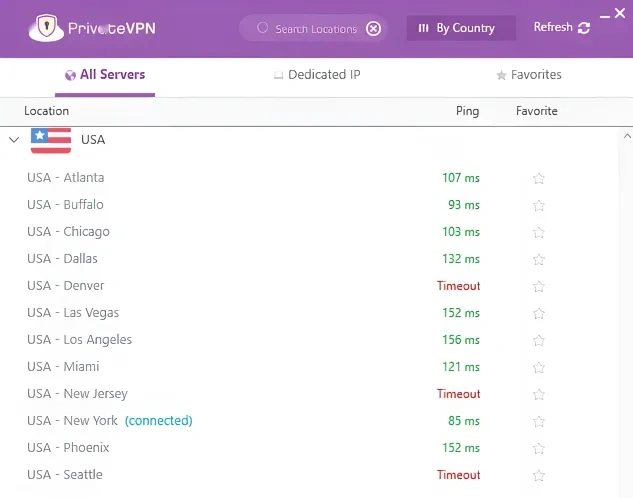Select the USA - Buffalo server
Viewport: 633px width, 498px height.
click(x=65, y=205)
